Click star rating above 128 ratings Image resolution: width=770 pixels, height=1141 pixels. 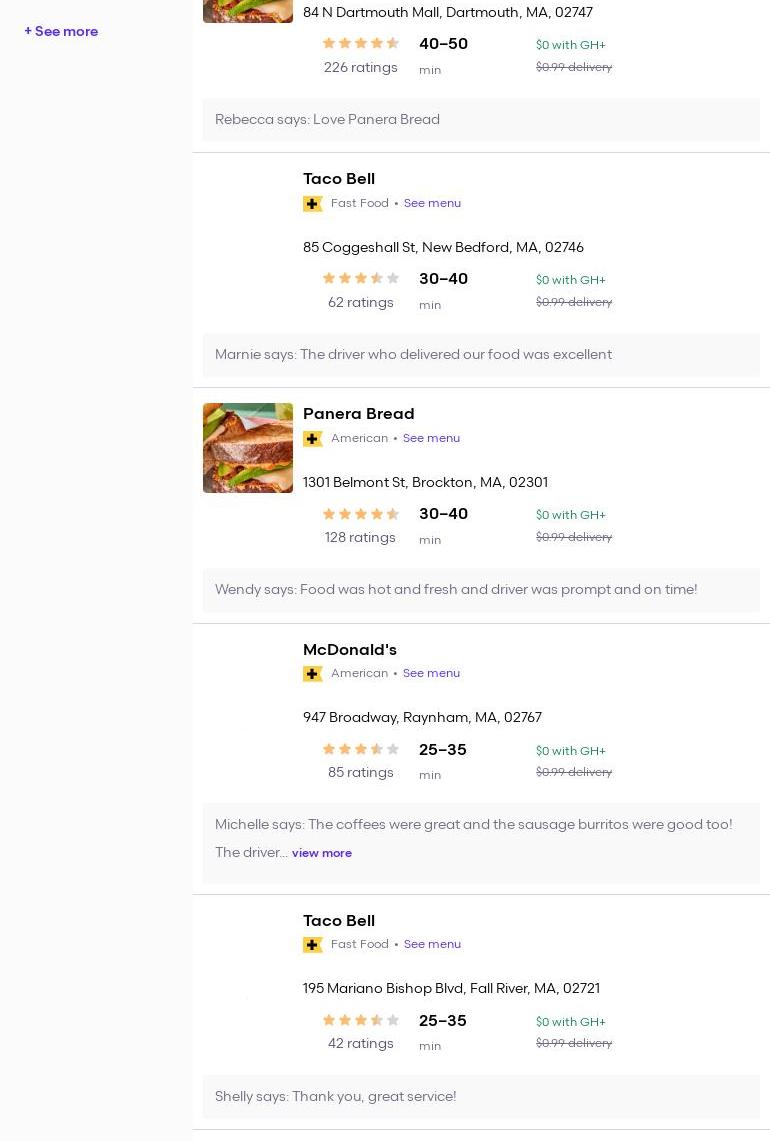click(360, 514)
